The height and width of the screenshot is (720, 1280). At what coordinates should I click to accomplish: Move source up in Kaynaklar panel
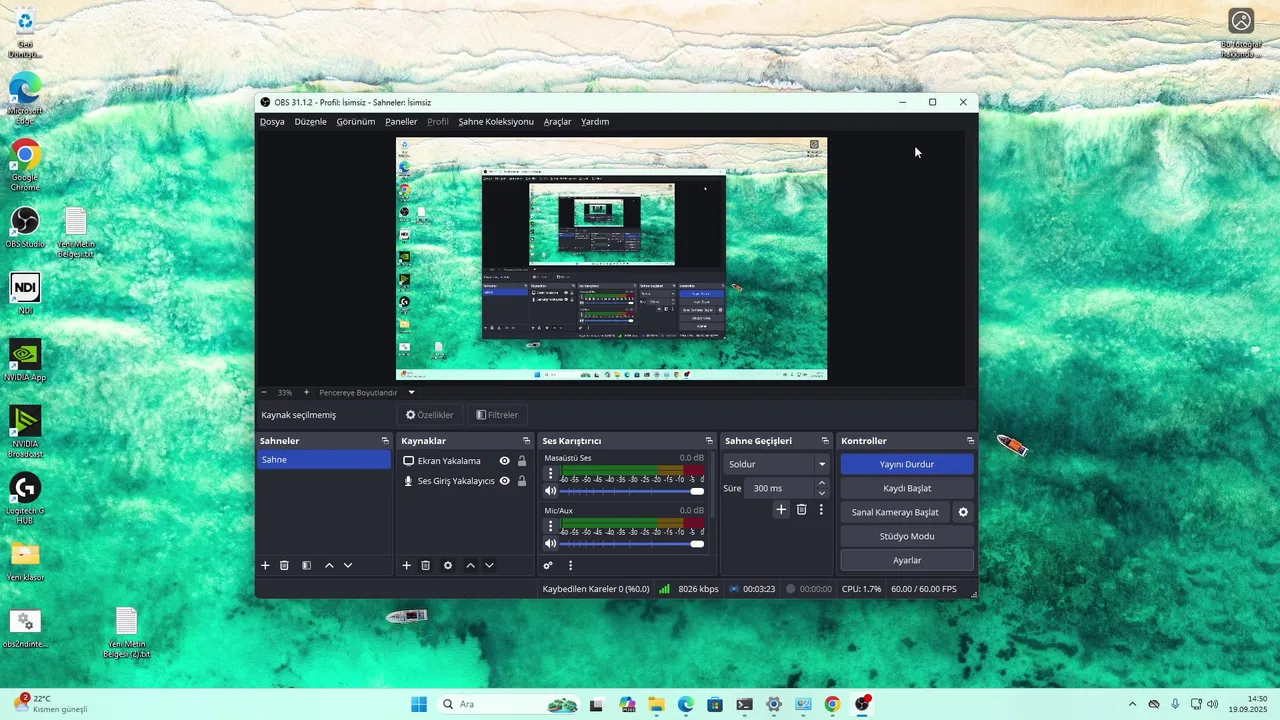pyautogui.click(x=470, y=565)
